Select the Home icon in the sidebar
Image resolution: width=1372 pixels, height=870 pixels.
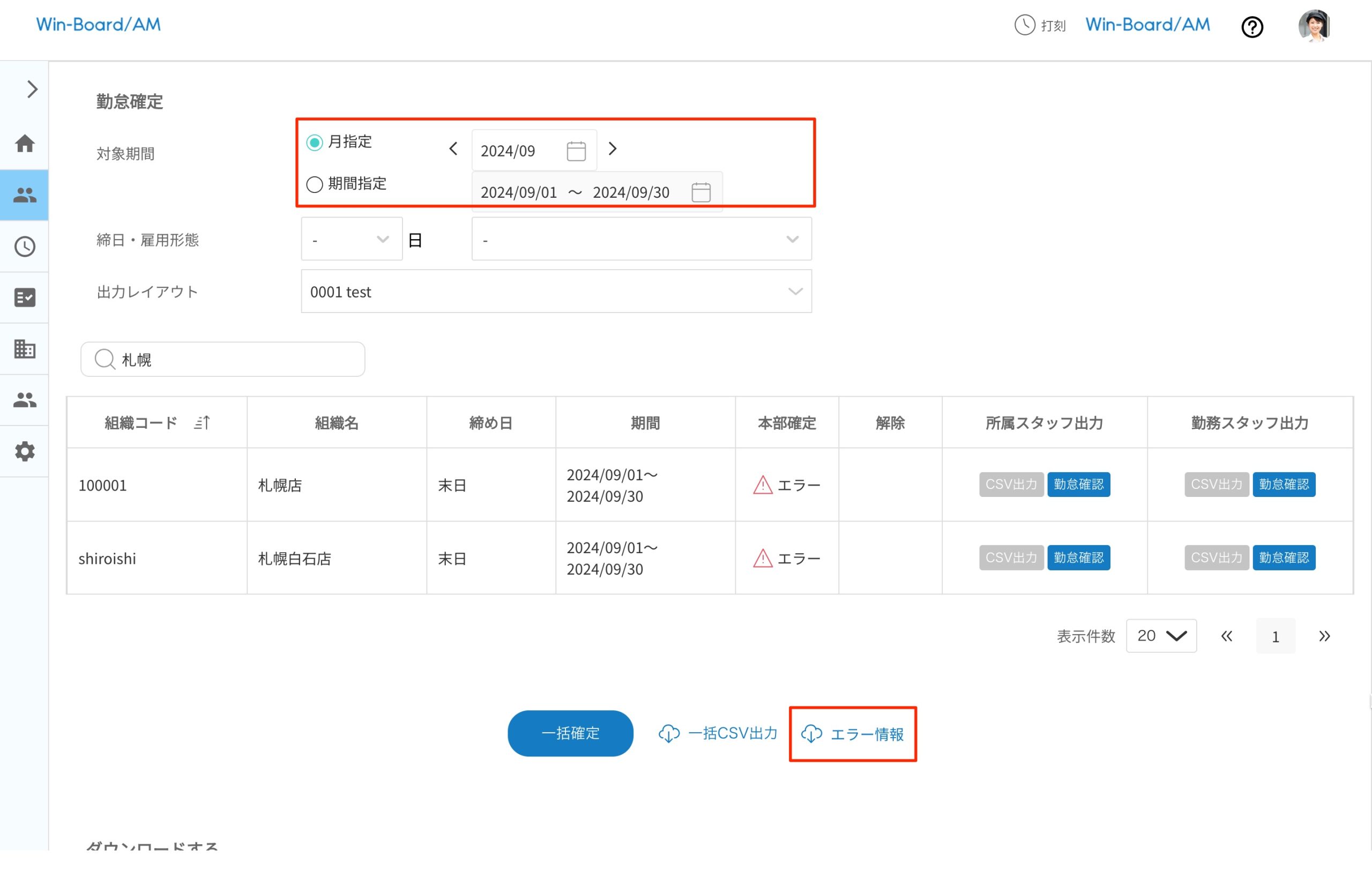tap(25, 144)
